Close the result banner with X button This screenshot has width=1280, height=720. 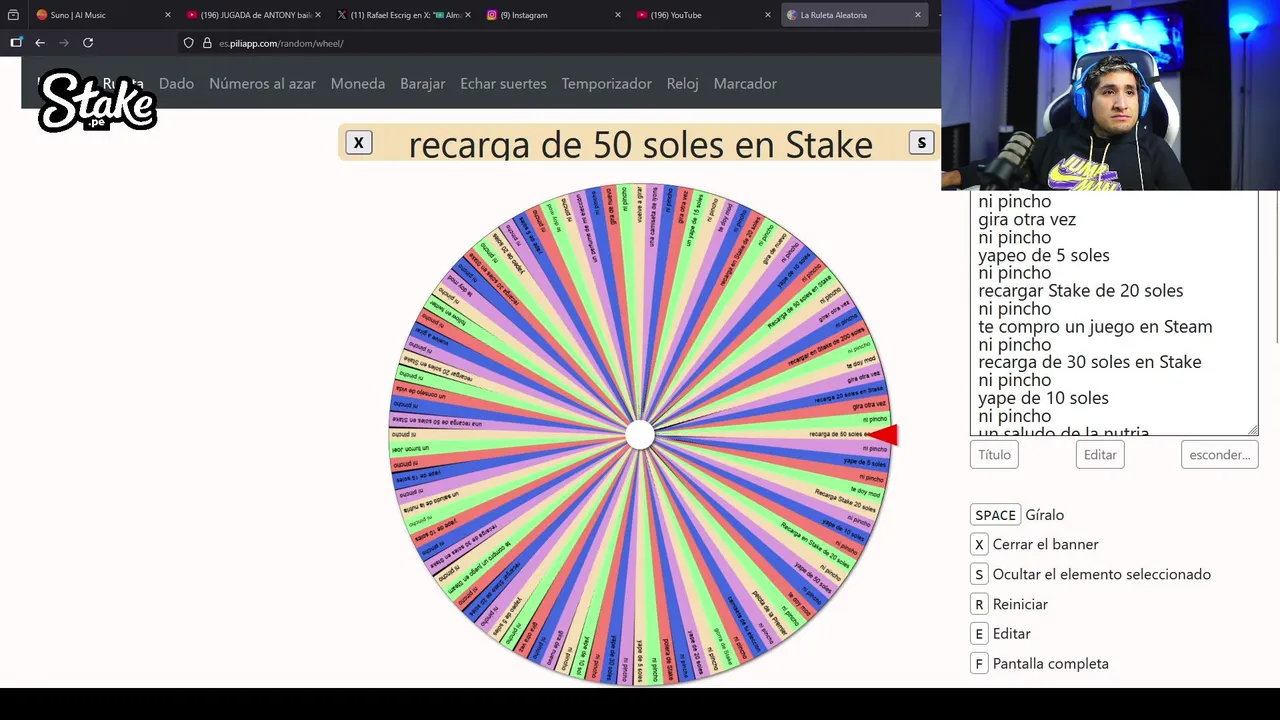click(x=359, y=143)
